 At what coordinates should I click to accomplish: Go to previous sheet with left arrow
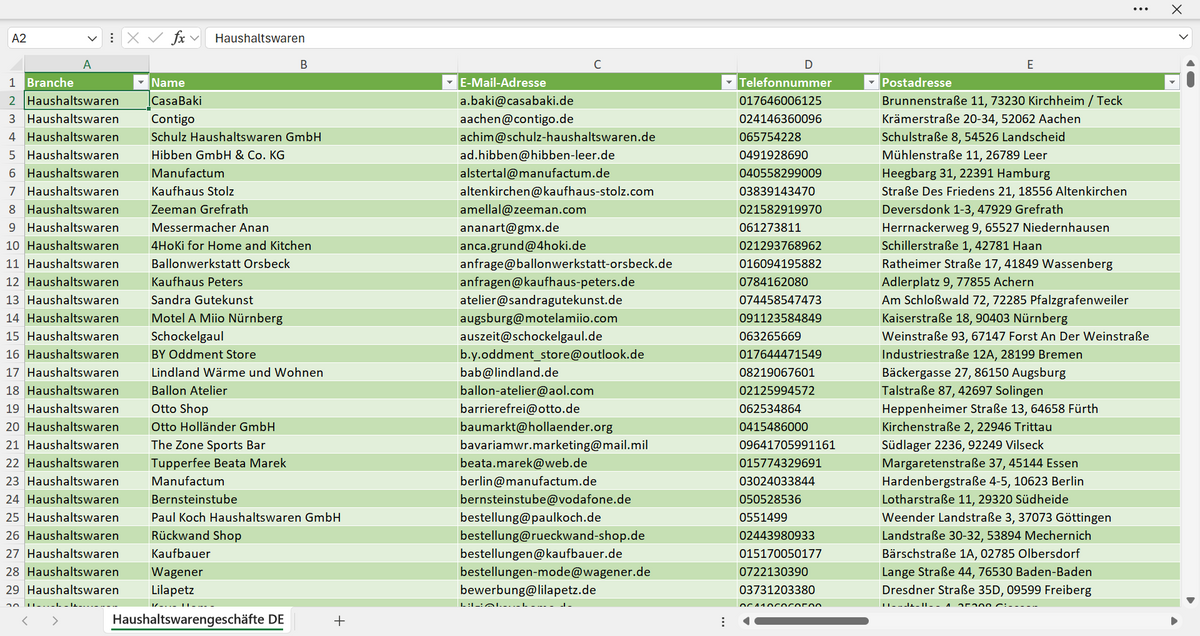coord(24,621)
